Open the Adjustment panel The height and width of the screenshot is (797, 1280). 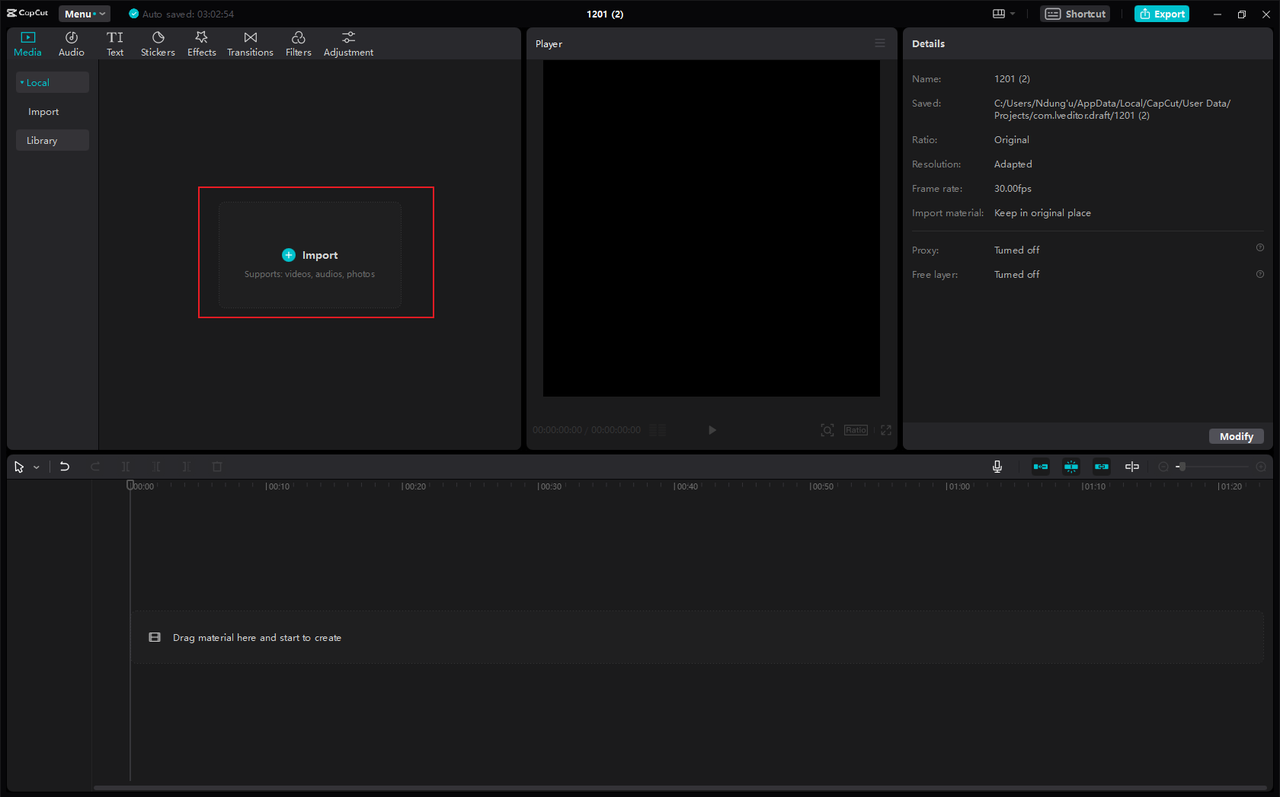(x=348, y=44)
